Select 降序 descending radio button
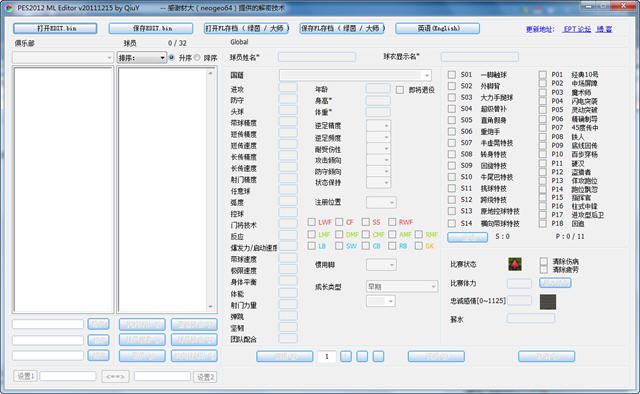 tap(197, 58)
